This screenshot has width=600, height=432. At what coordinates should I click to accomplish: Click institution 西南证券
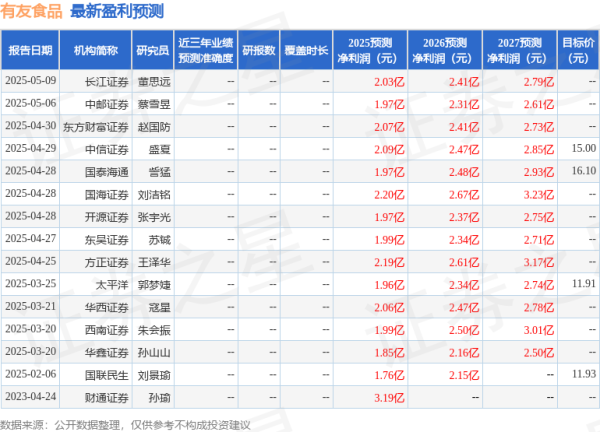[x=106, y=330]
